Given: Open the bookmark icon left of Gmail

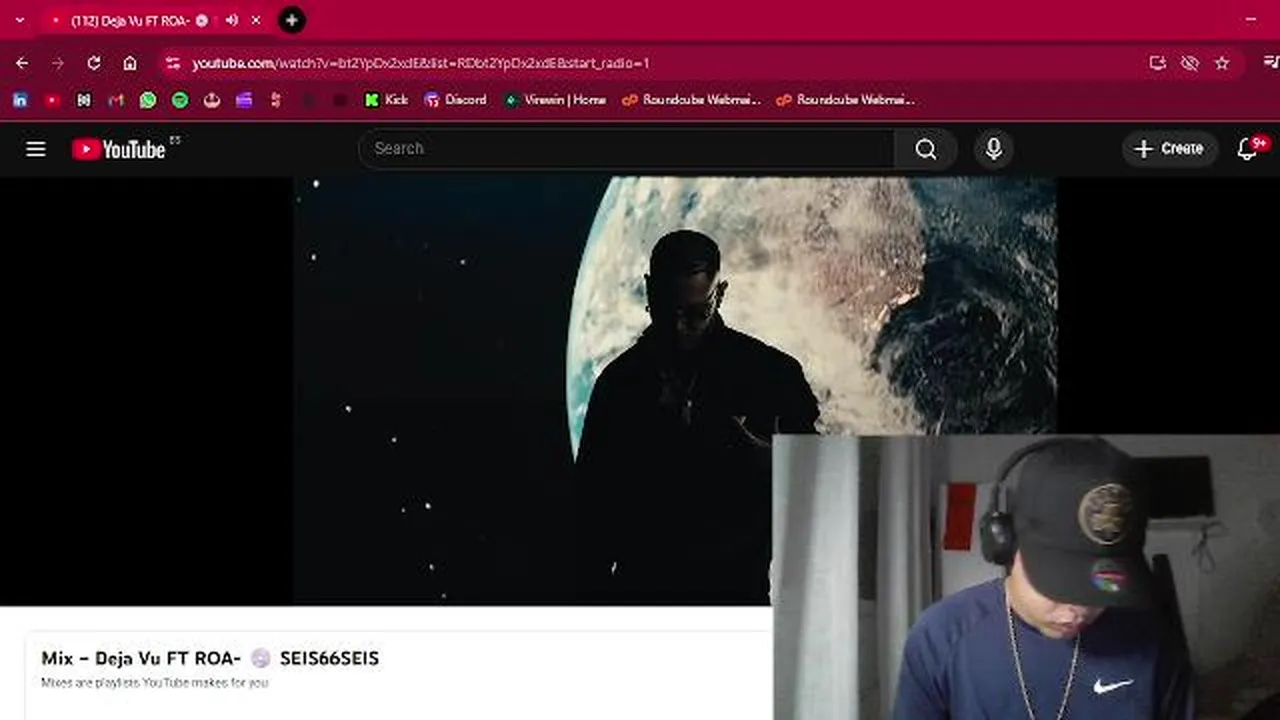Looking at the screenshot, I should pyautogui.click(x=84, y=100).
